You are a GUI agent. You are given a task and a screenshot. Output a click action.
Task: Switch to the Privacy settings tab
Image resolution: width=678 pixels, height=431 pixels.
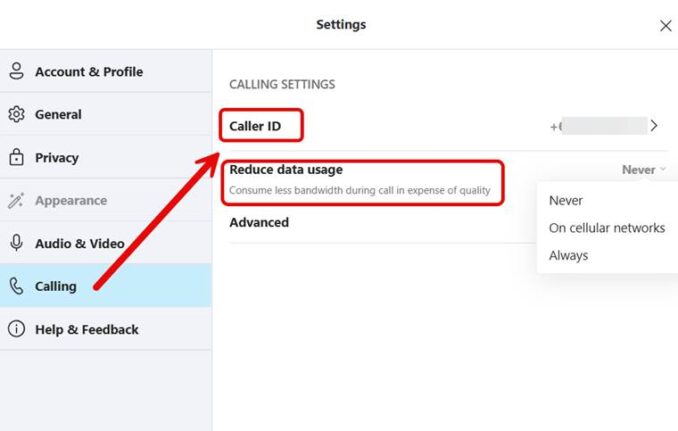coord(56,157)
